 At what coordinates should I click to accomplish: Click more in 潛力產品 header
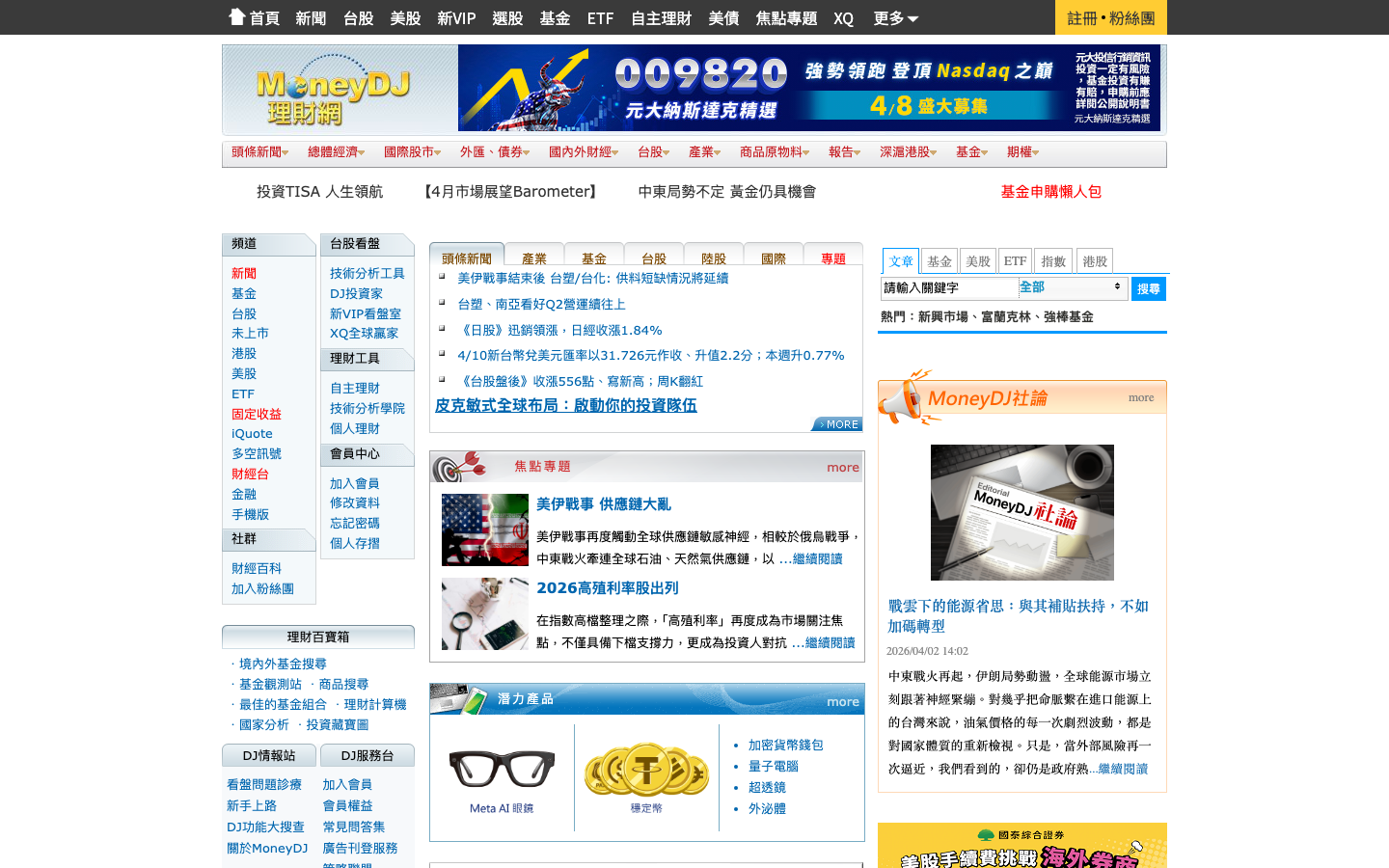pos(843,701)
